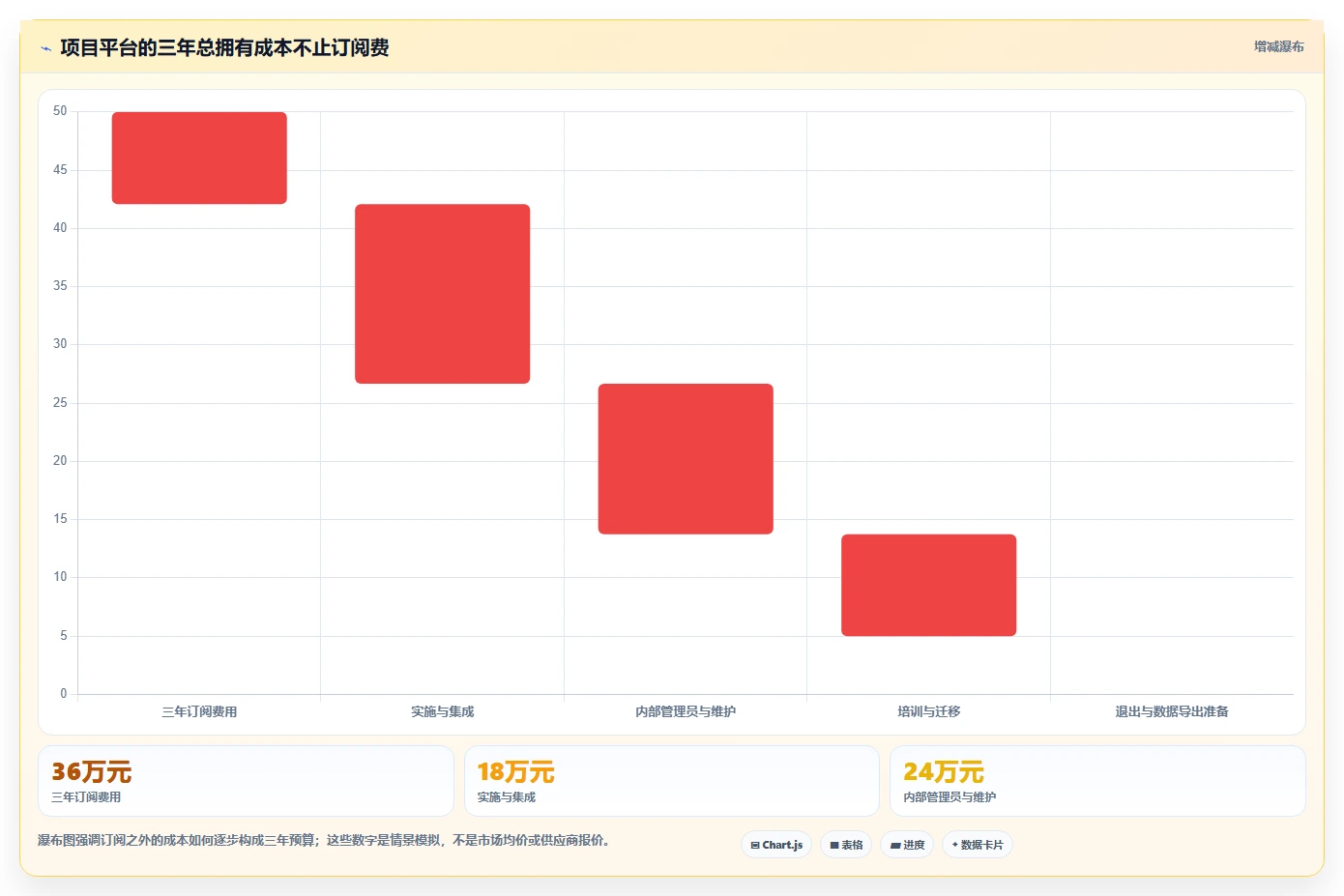
Task: Click the y-axis value 25
Action: 60,402
